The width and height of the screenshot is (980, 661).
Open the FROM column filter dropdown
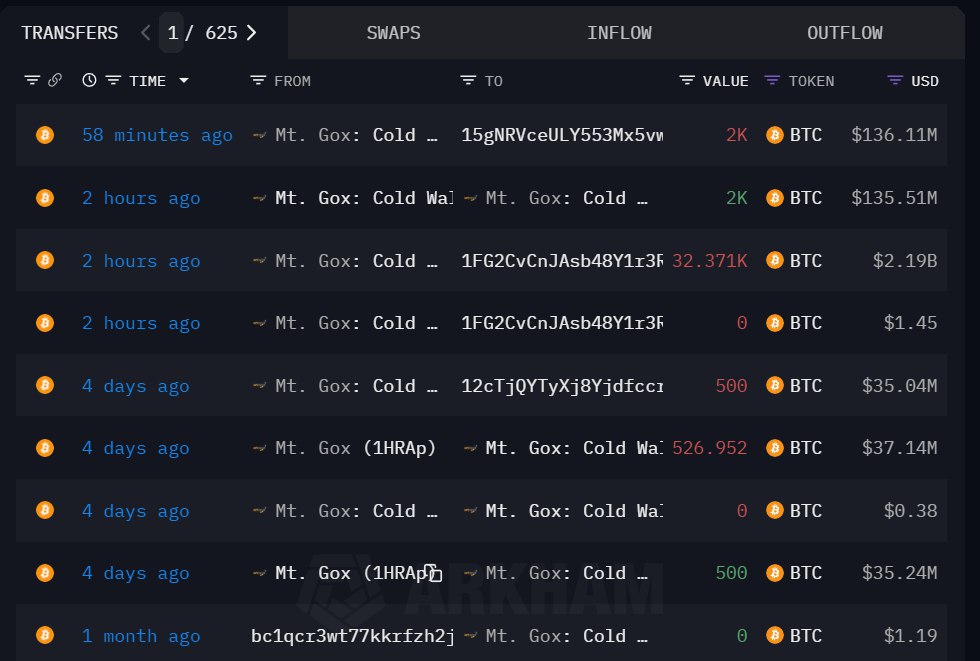tap(258, 81)
